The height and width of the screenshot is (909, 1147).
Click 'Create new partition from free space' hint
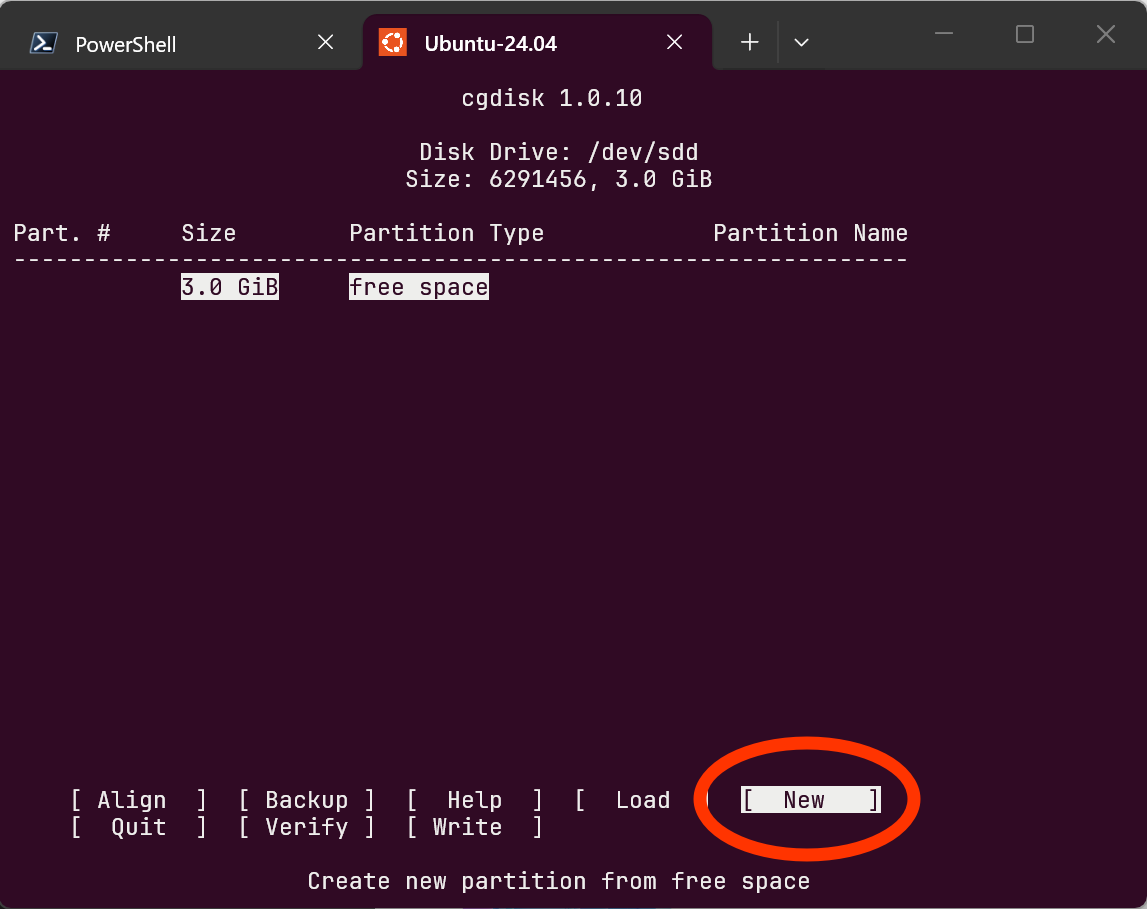(559, 881)
